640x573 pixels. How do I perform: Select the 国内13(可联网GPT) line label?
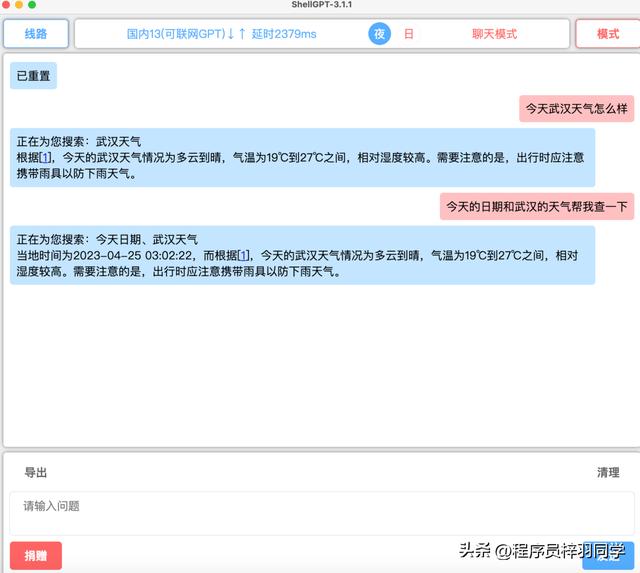(174, 34)
